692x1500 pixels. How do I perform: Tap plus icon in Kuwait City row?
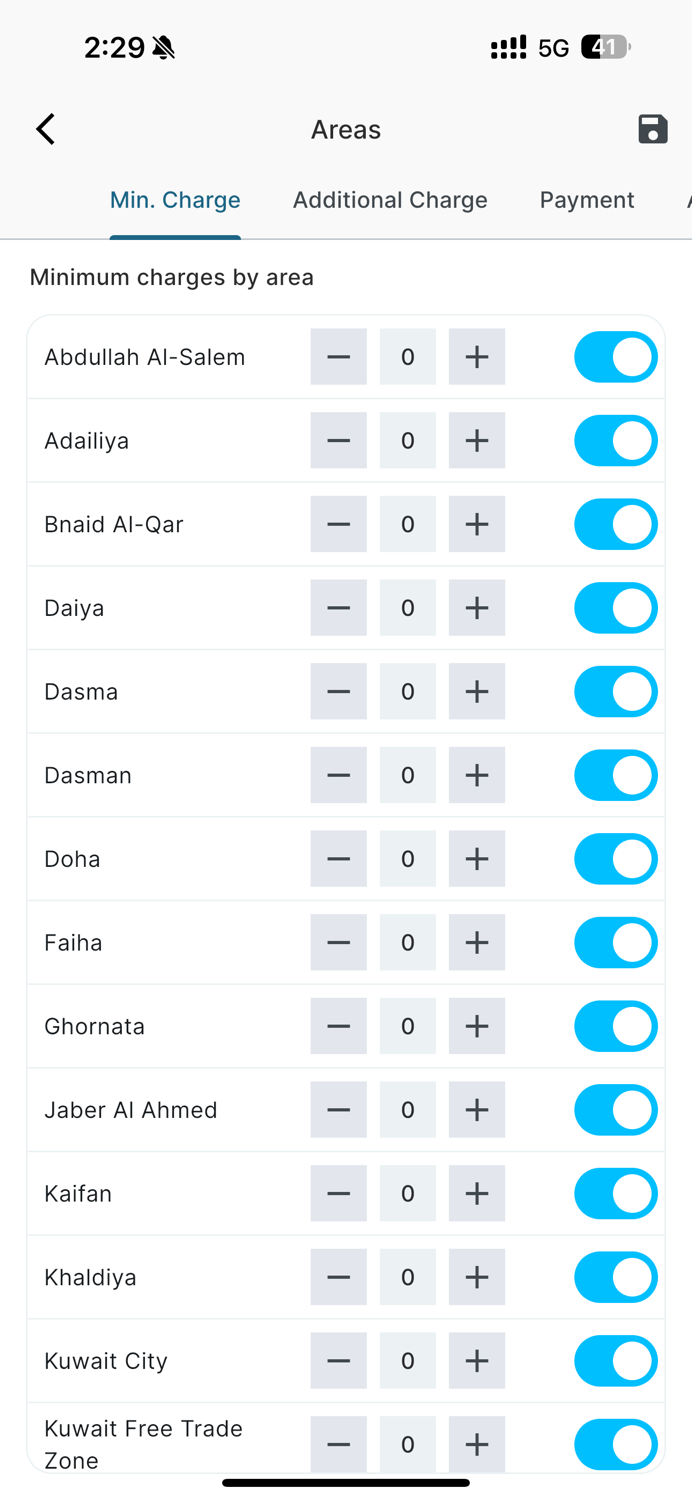pos(476,1361)
